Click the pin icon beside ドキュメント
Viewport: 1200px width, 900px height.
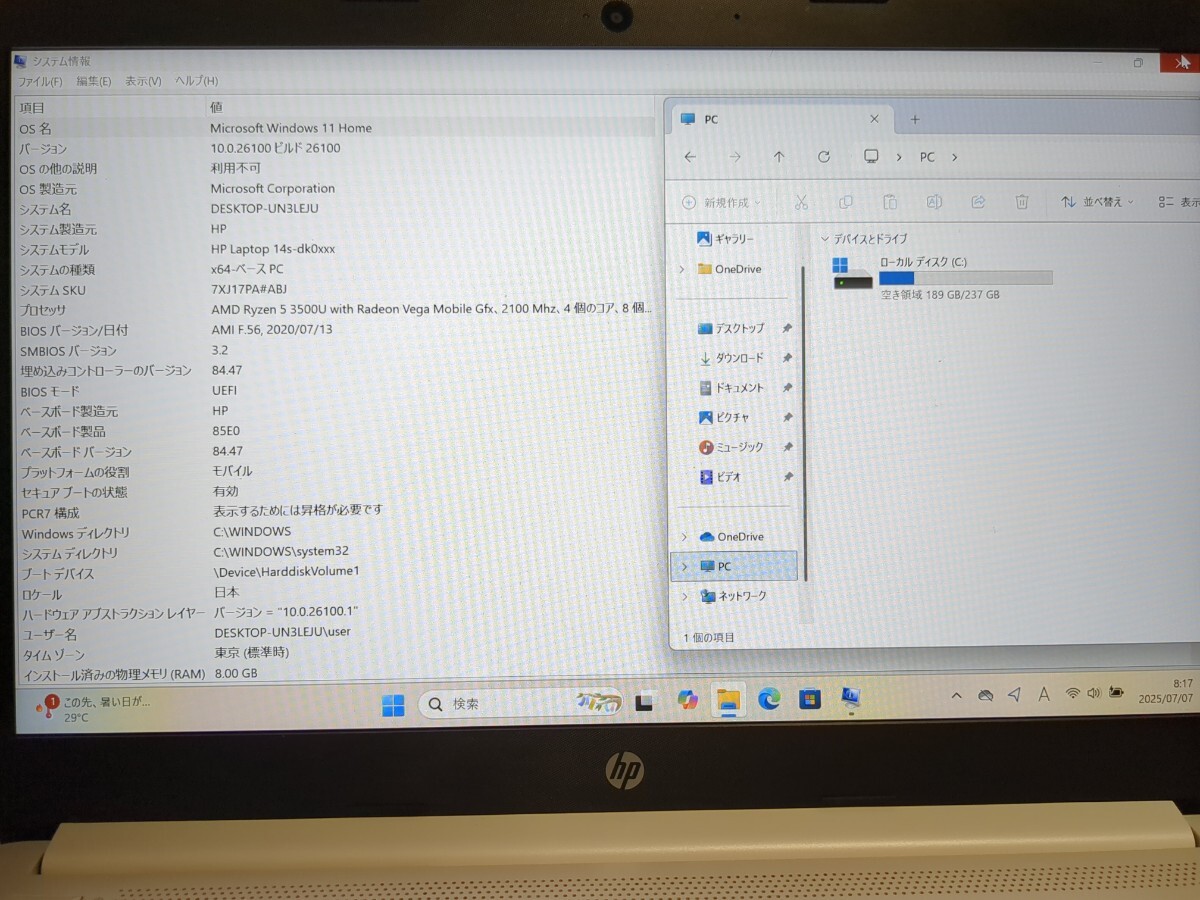click(787, 388)
